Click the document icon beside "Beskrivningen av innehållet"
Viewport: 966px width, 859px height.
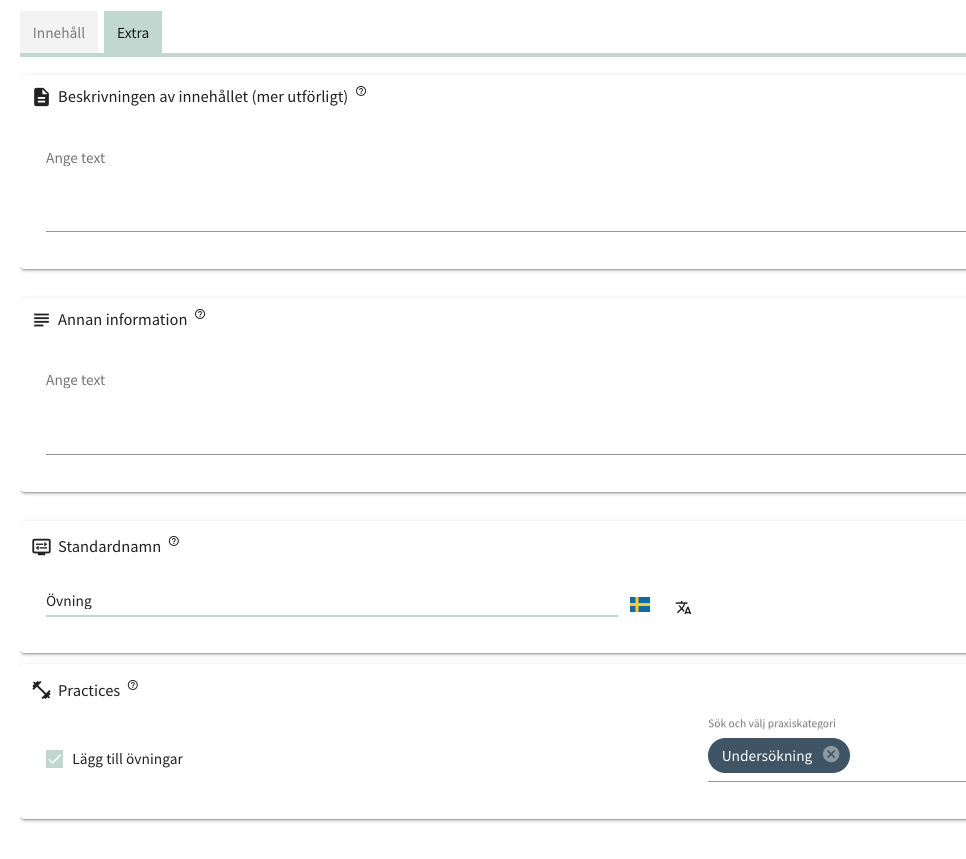tap(40, 97)
